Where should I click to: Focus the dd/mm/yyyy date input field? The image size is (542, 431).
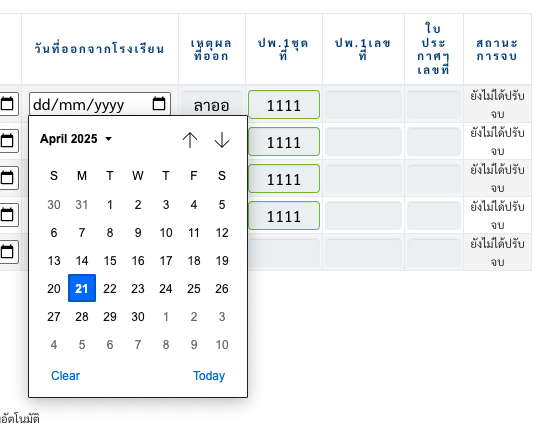(100, 104)
